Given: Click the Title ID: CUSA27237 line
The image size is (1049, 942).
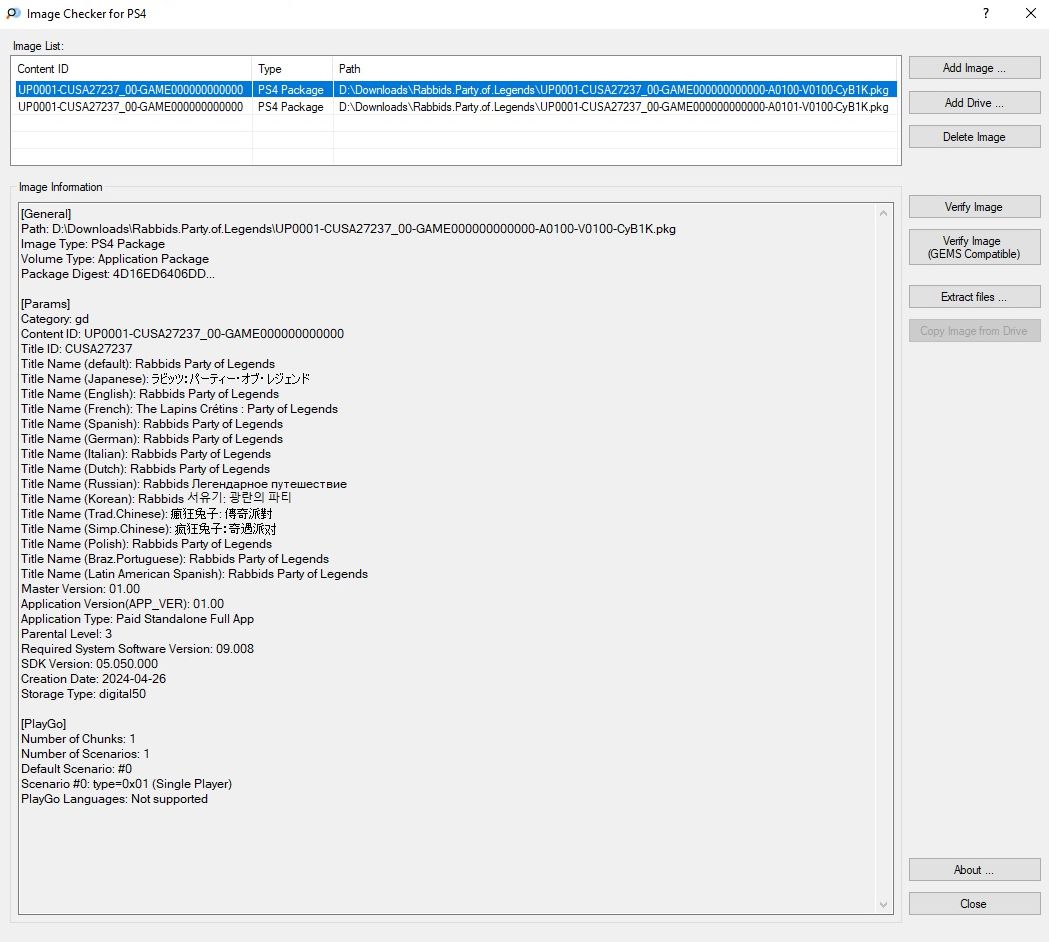Looking at the screenshot, I should tap(76, 349).
